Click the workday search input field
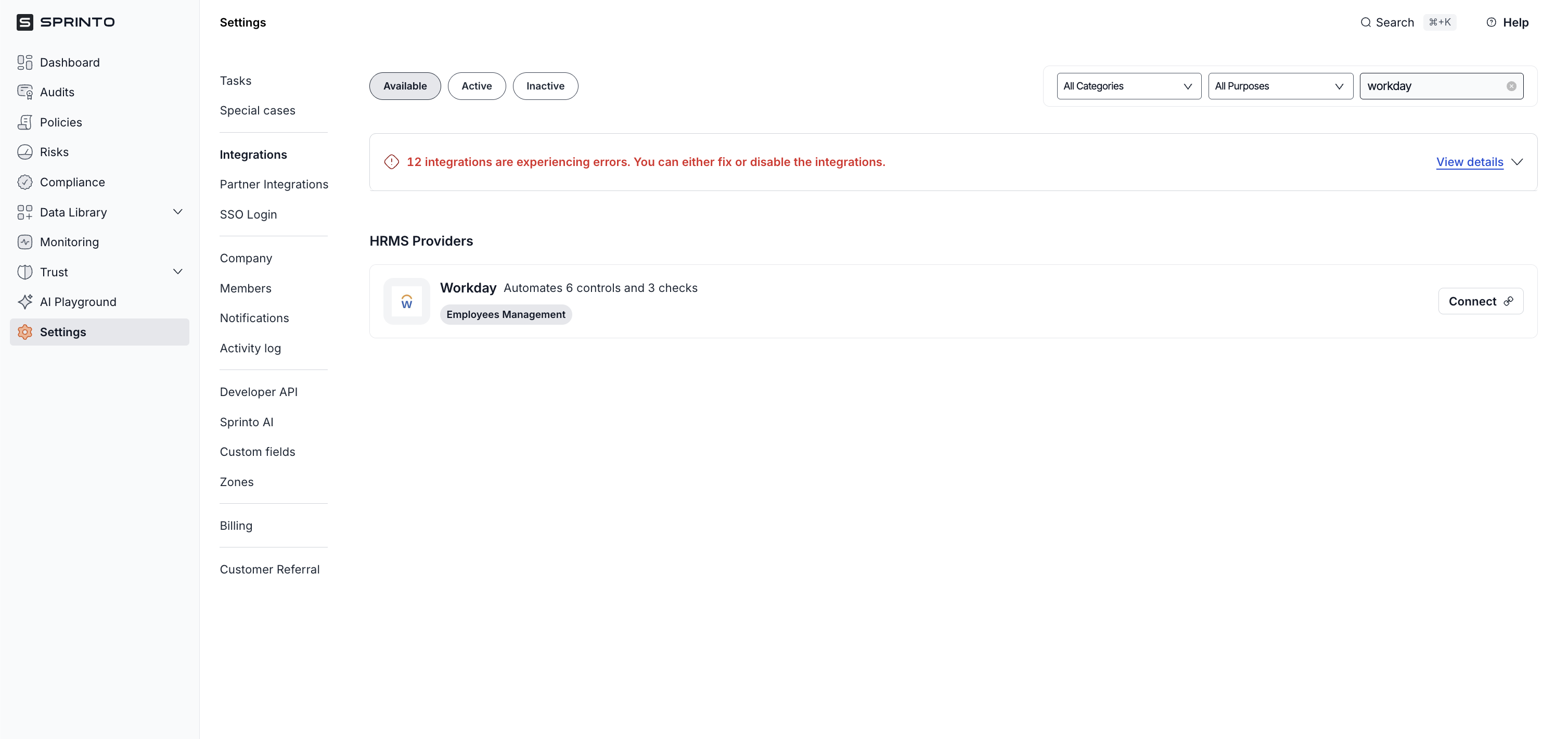This screenshot has width=1568, height=739. pyautogui.click(x=1431, y=86)
